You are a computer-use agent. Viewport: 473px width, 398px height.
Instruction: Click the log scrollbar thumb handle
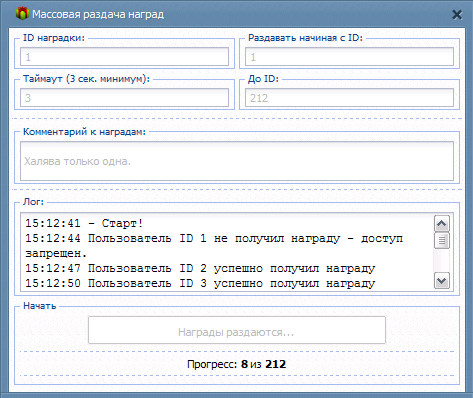pyautogui.click(x=442, y=241)
